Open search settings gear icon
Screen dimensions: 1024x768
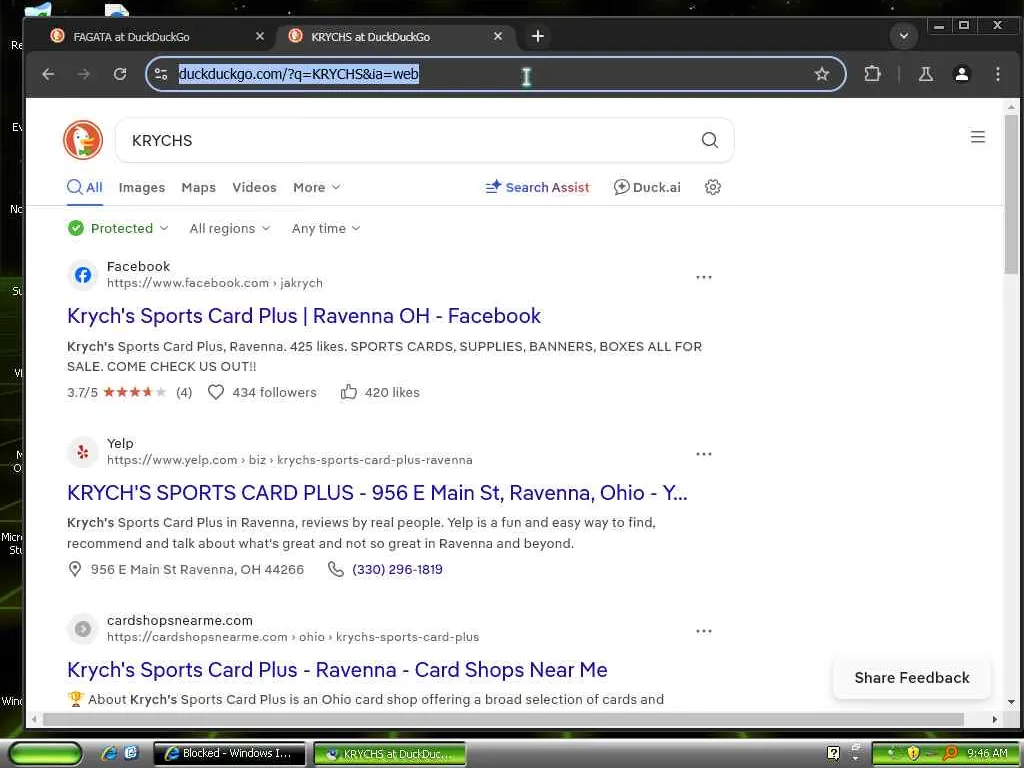pyautogui.click(x=712, y=187)
